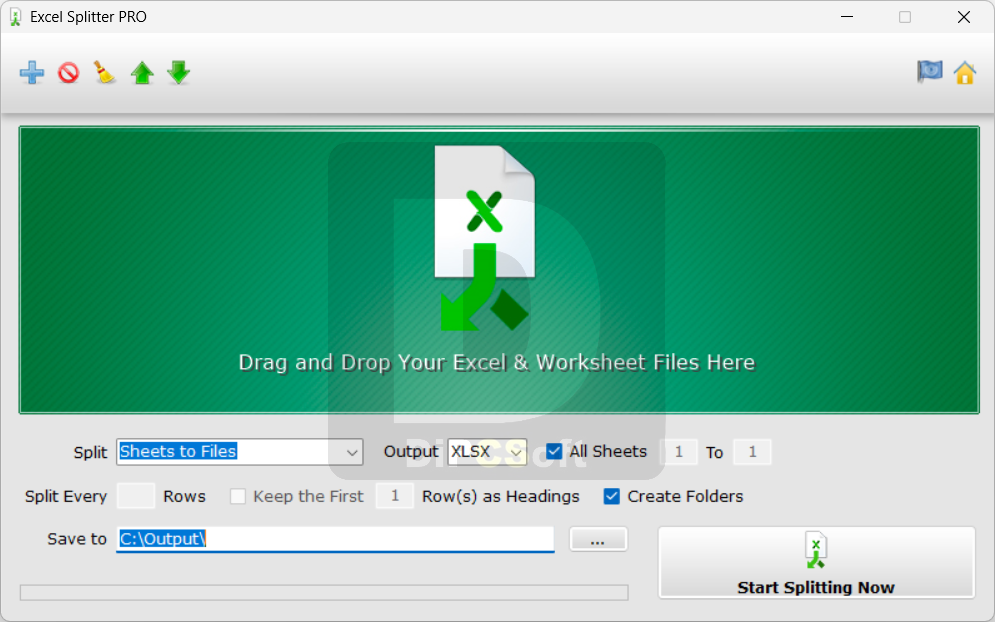Enable Keep the First rows checkbox
The image size is (995, 622).
point(238,496)
